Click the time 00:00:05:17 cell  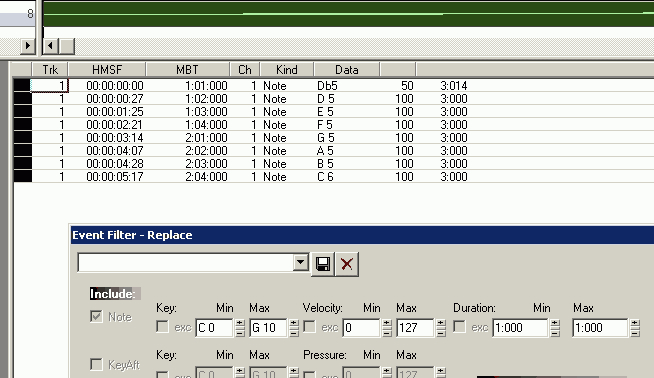(115, 177)
